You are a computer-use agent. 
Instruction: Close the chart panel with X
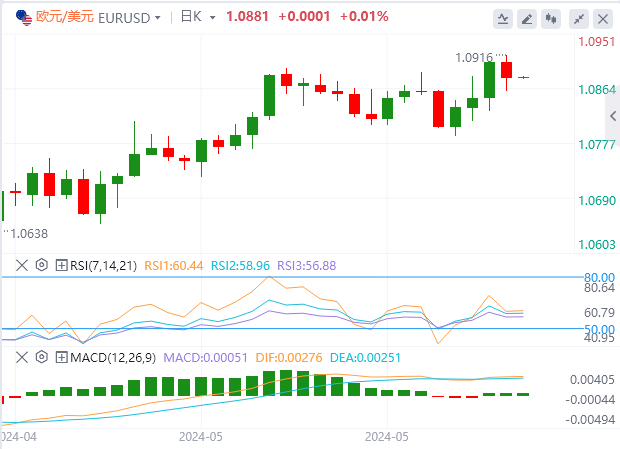(x=603, y=19)
